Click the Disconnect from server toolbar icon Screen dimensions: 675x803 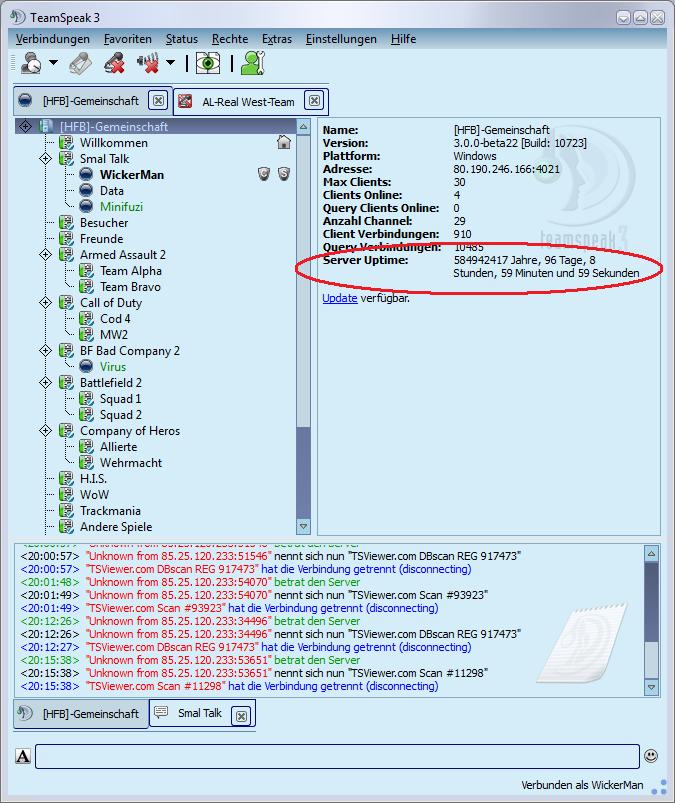pyautogui.click(x=80, y=64)
